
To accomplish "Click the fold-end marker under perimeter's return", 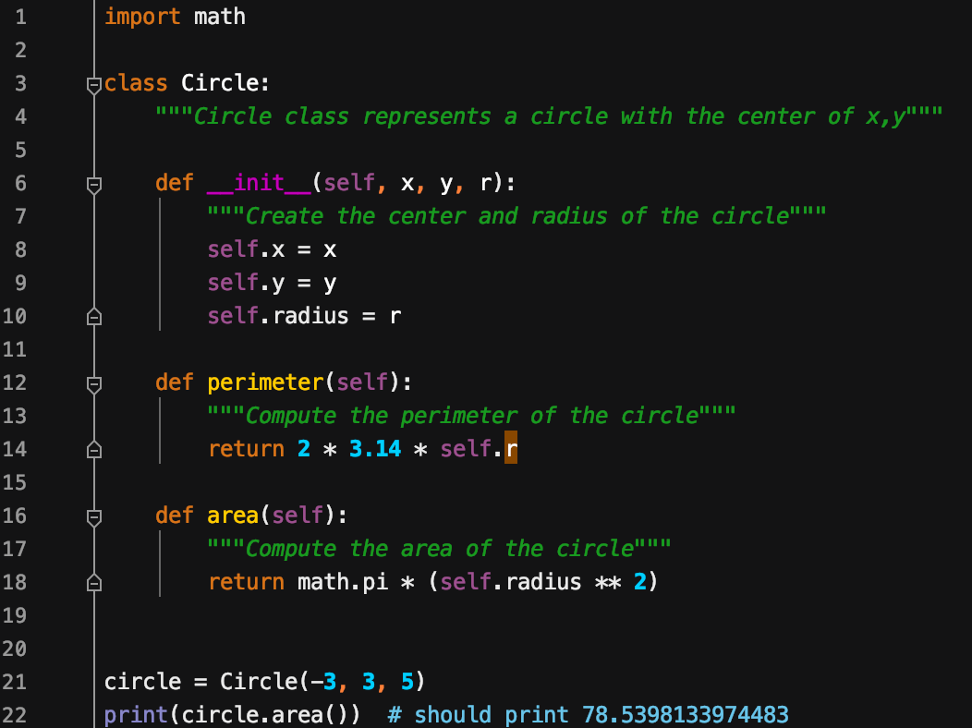I will 93,449.
